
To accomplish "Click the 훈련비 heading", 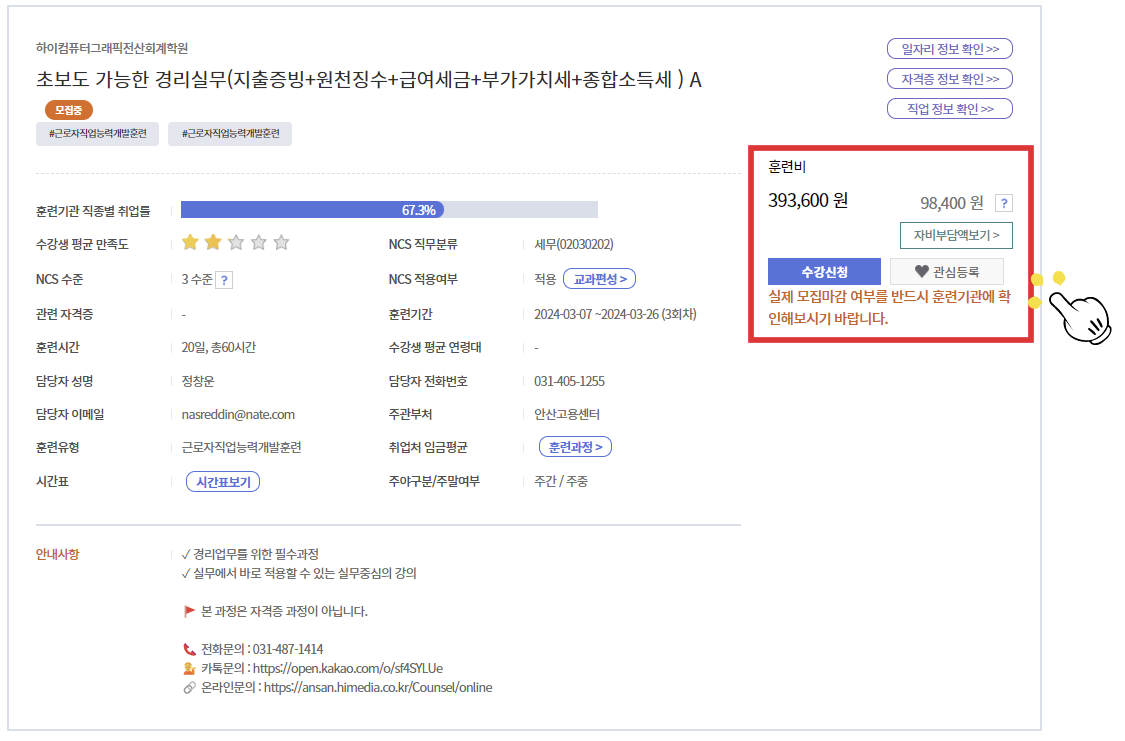I will point(787,167).
